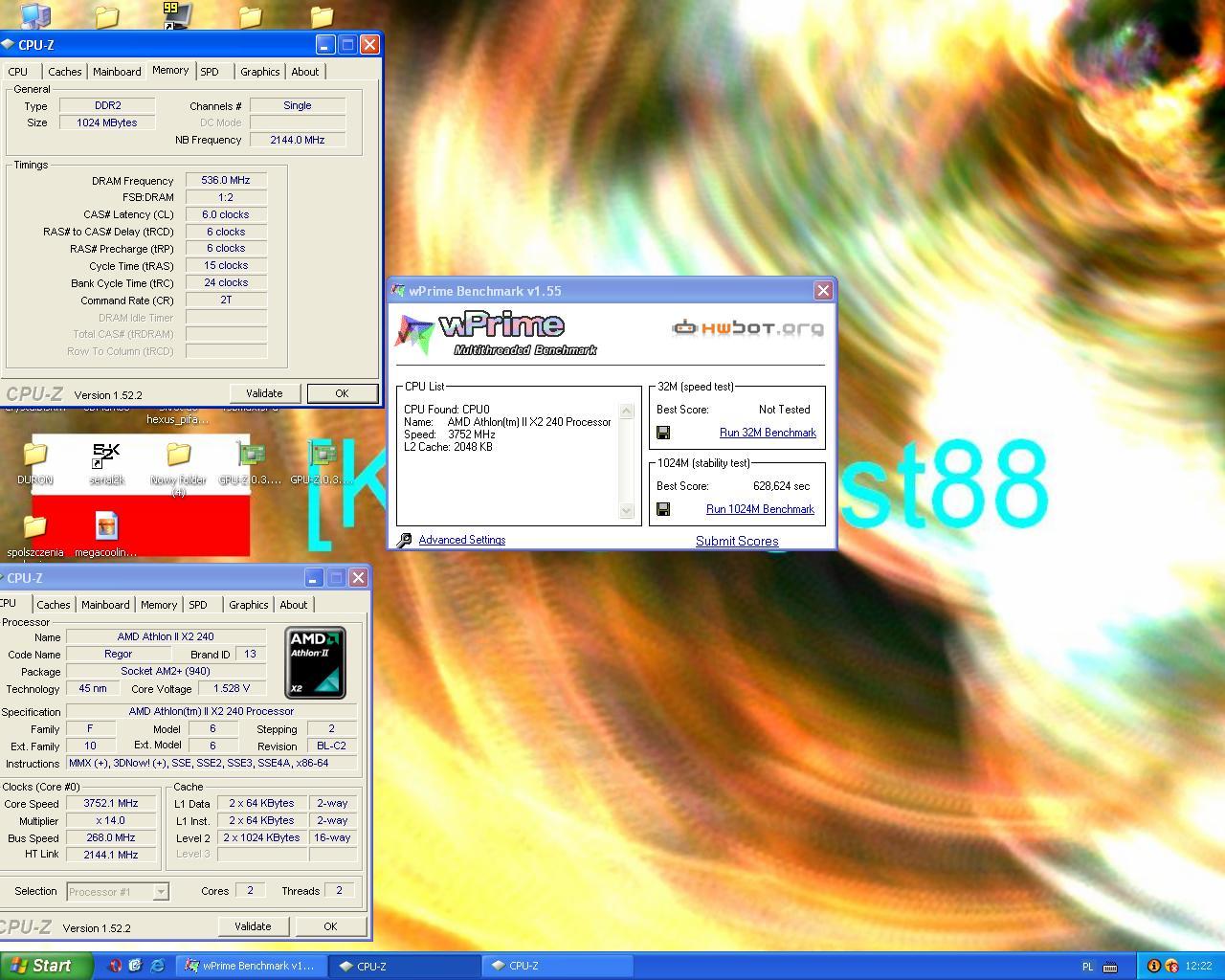Close the wPrime Benchmark window

823,290
